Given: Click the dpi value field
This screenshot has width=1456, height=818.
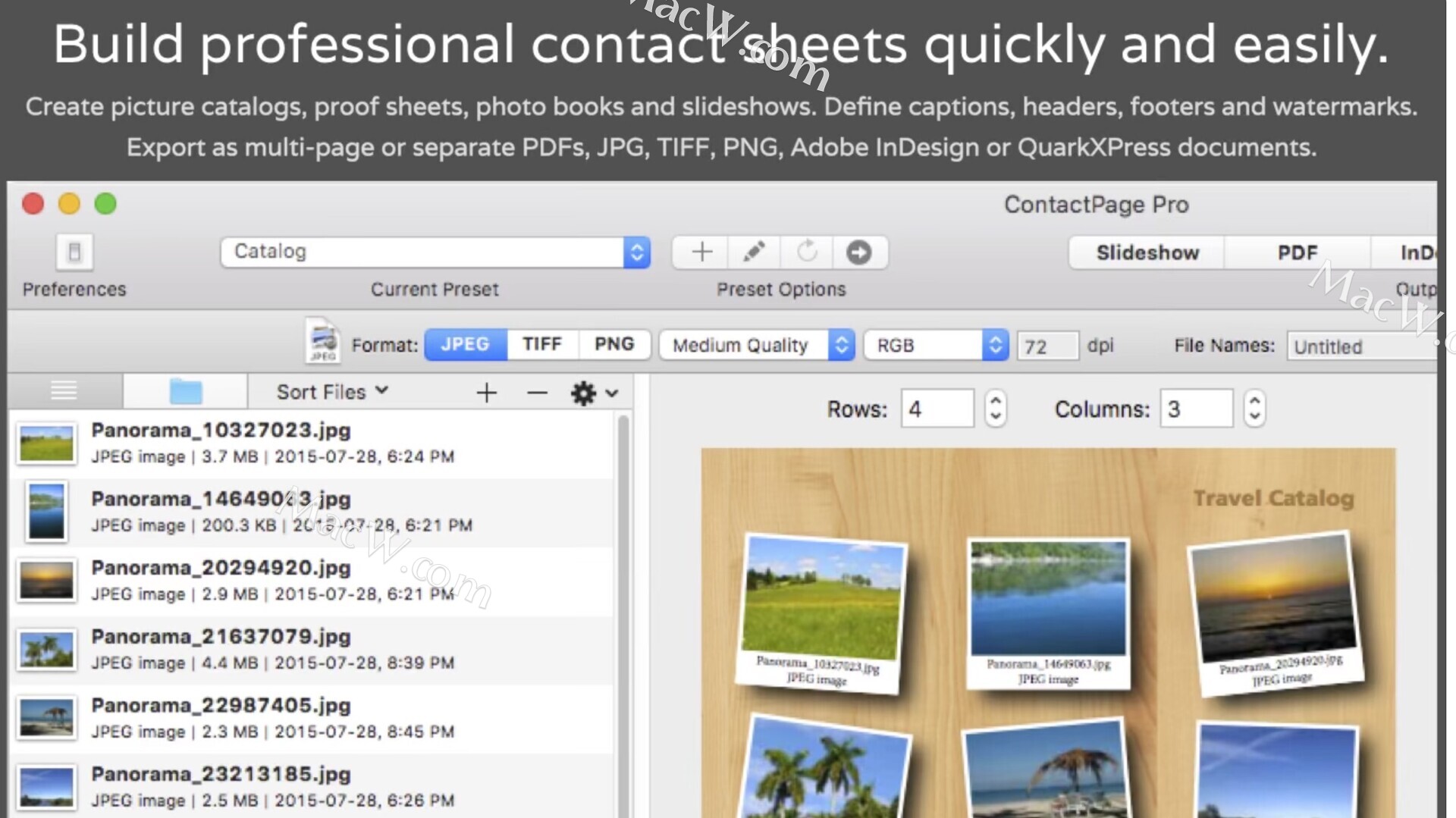Looking at the screenshot, I should 1047,346.
